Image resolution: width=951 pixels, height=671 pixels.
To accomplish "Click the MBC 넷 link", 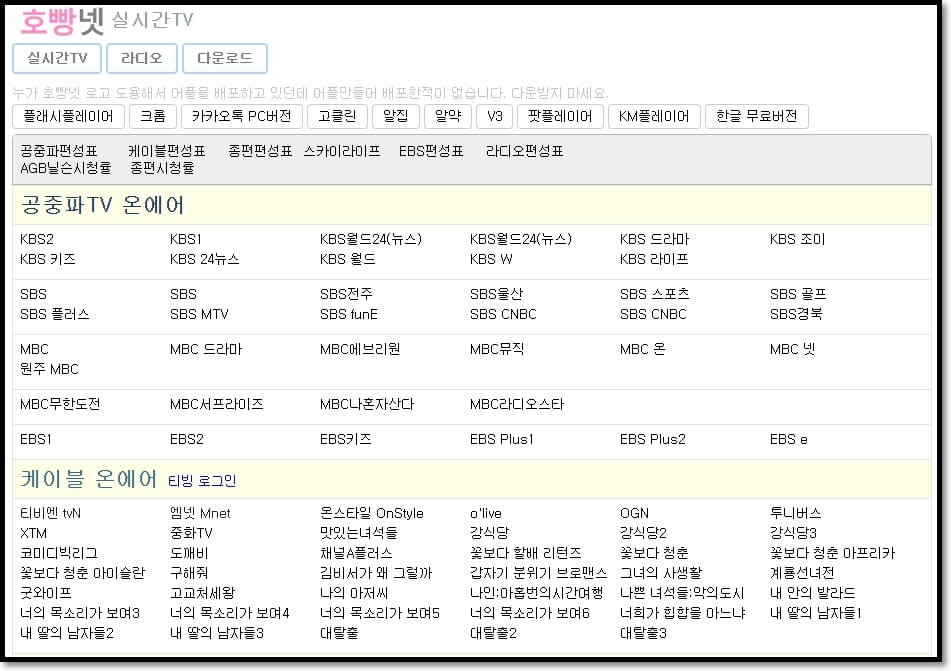I will click(793, 349).
